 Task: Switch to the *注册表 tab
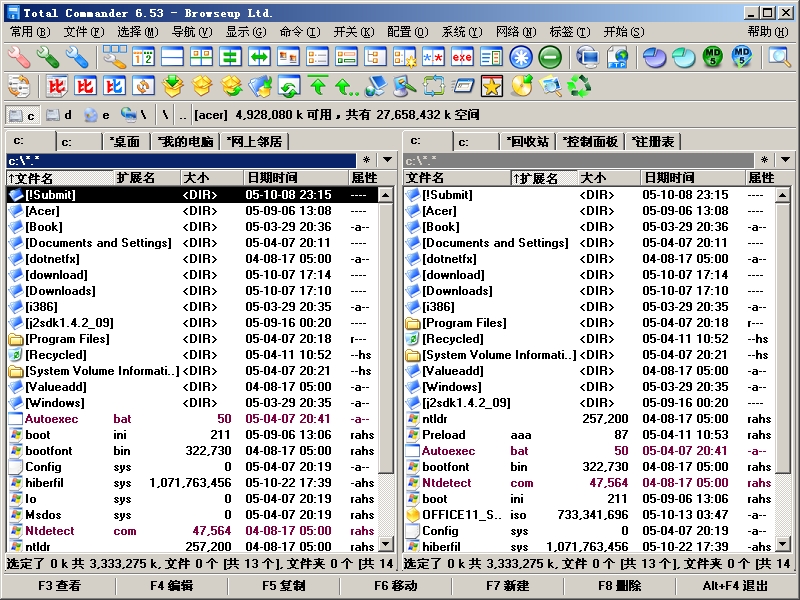(x=653, y=141)
